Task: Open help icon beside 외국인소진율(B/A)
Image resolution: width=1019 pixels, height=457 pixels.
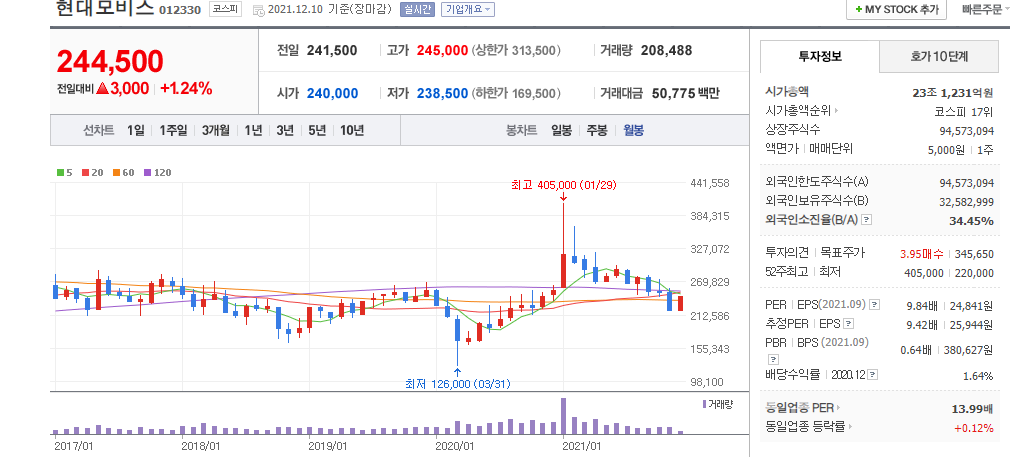Action: click(x=866, y=220)
